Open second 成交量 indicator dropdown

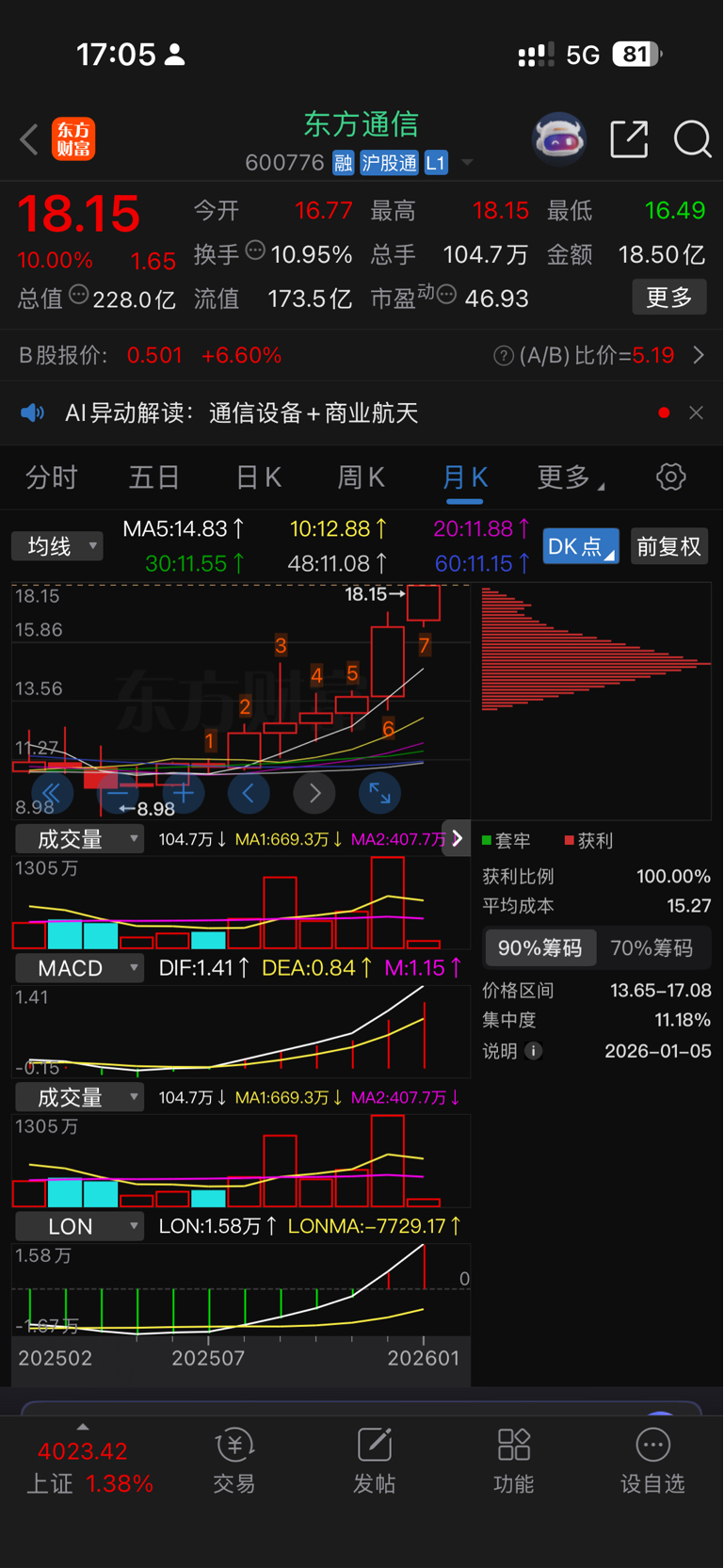click(80, 1097)
